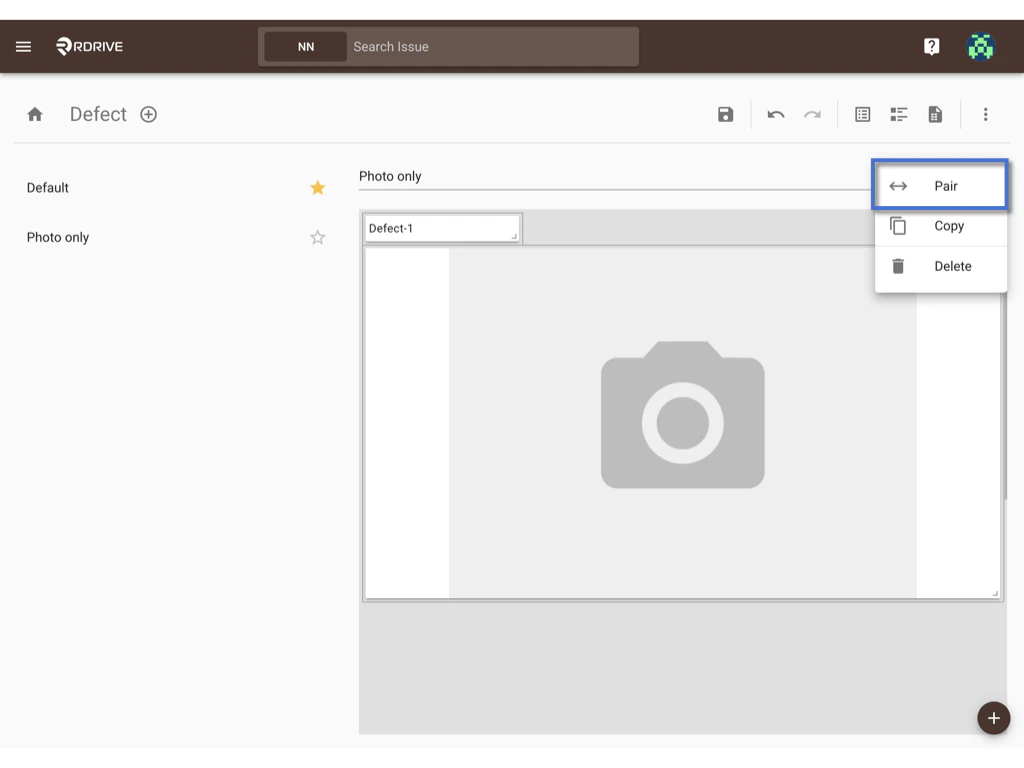Open the home screen via house icon
This screenshot has height=768, width=1024.
click(35, 114)
